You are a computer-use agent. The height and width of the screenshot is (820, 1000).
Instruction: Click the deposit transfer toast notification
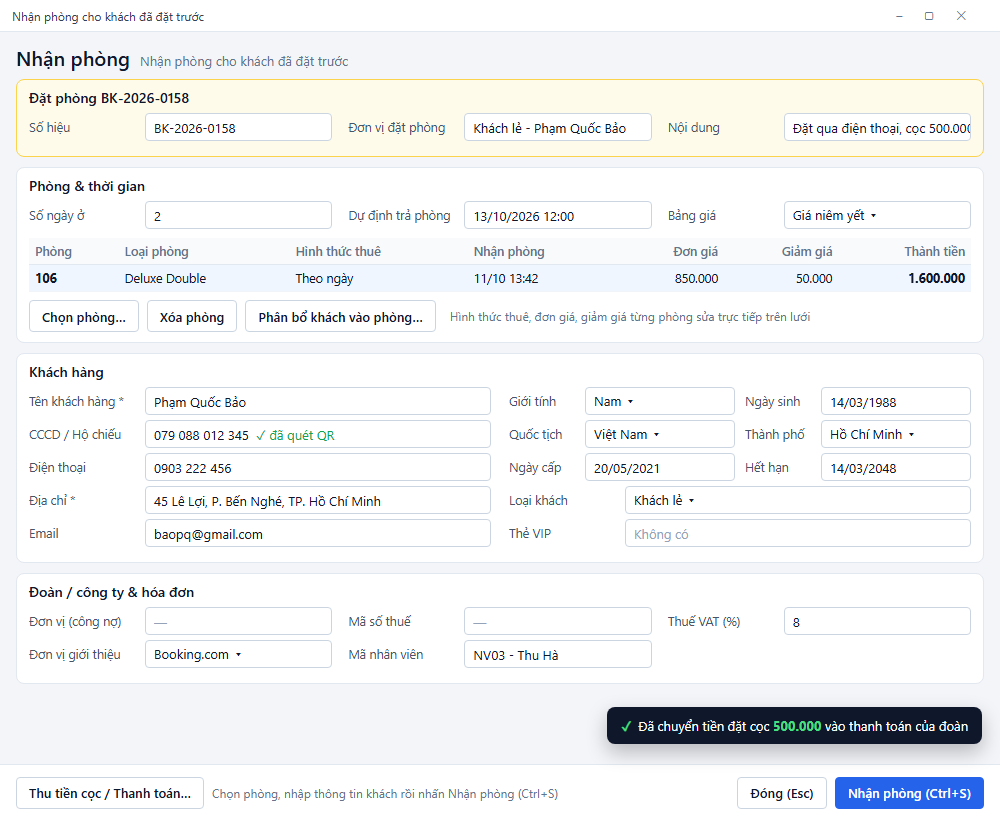tap(794, 726)
